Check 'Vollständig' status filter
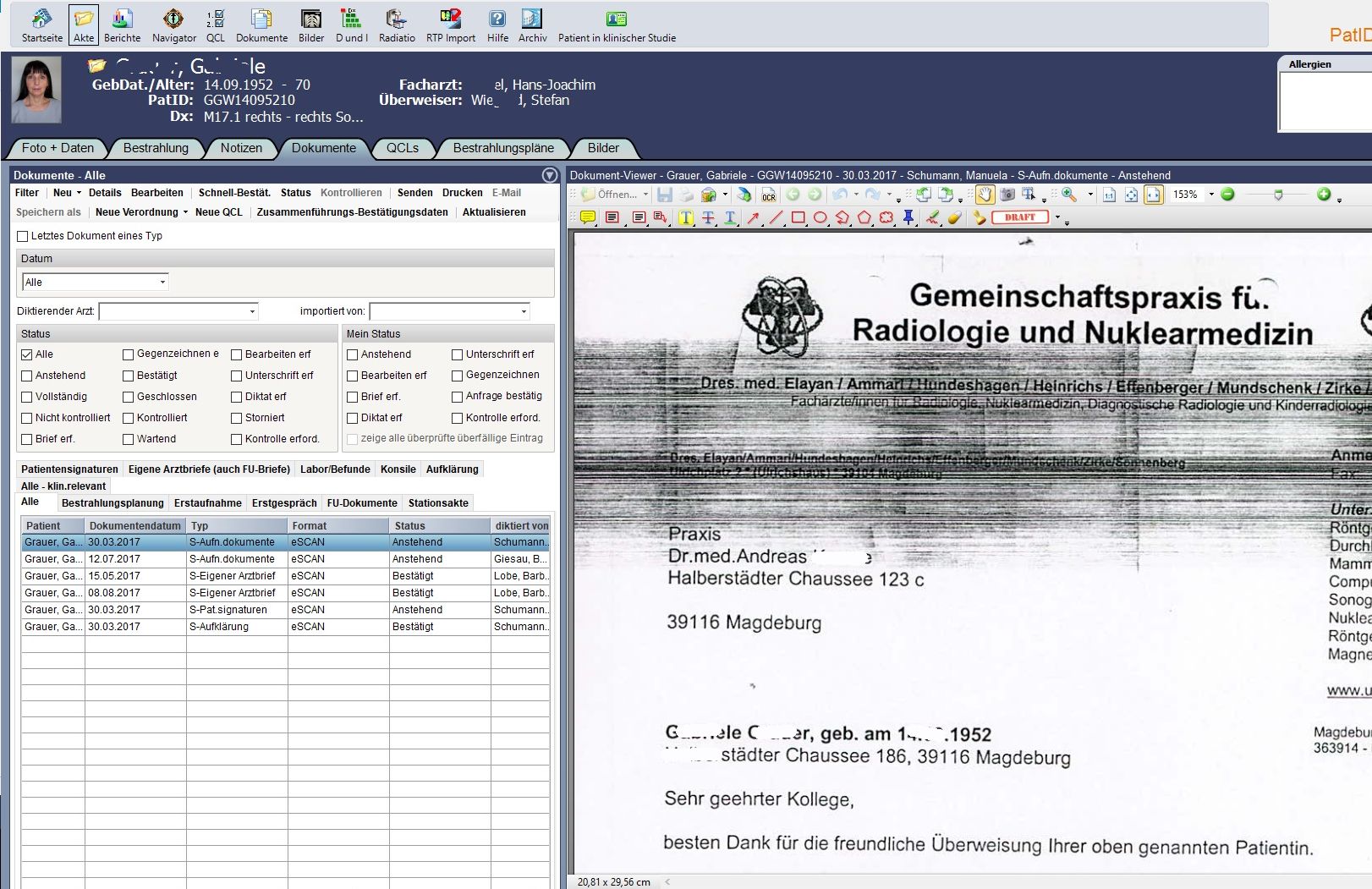This screenshot has width=1372, height=889. point(27,397)
